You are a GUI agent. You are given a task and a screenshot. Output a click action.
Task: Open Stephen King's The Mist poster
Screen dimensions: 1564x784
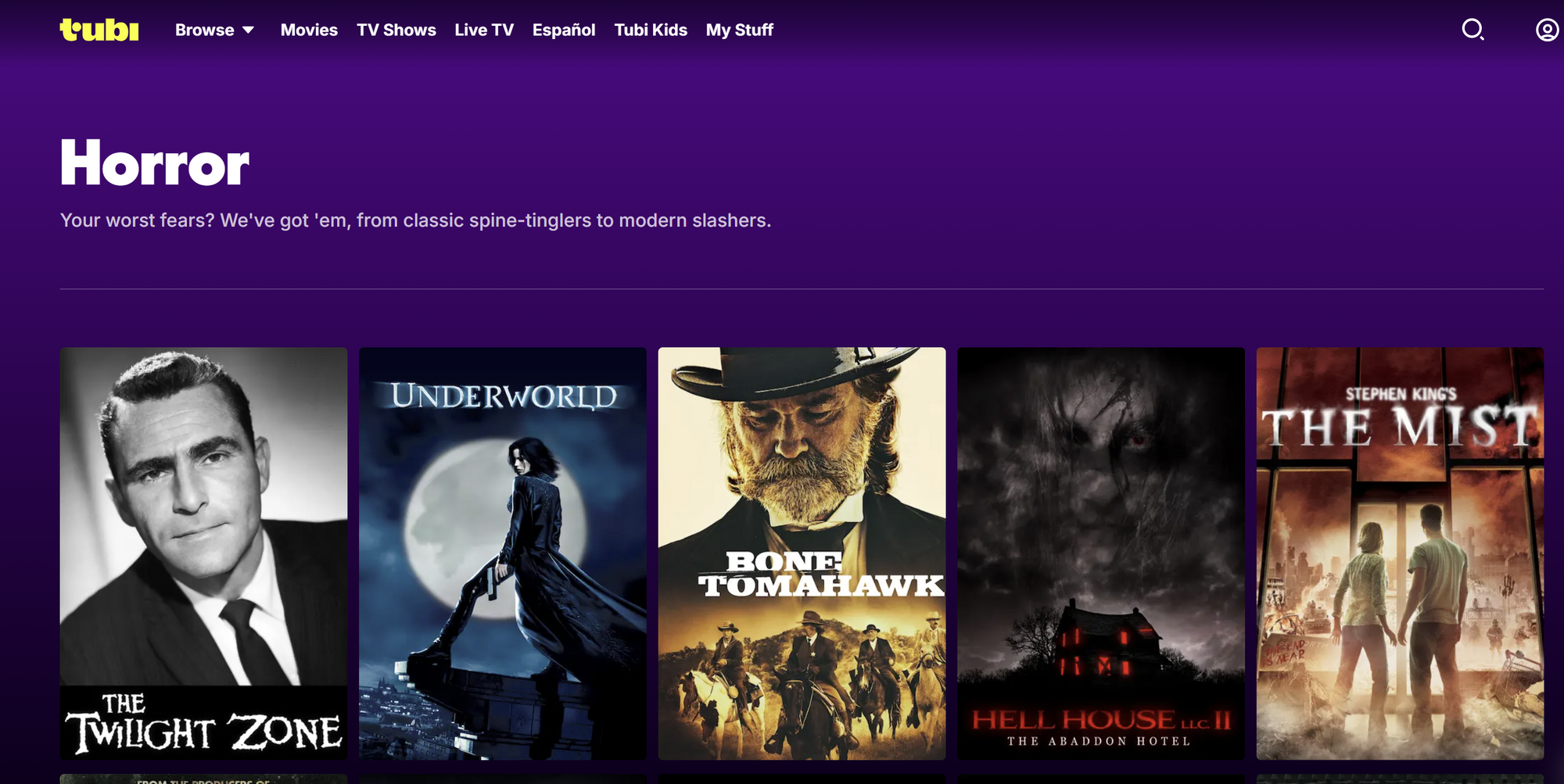point(1400,553)
